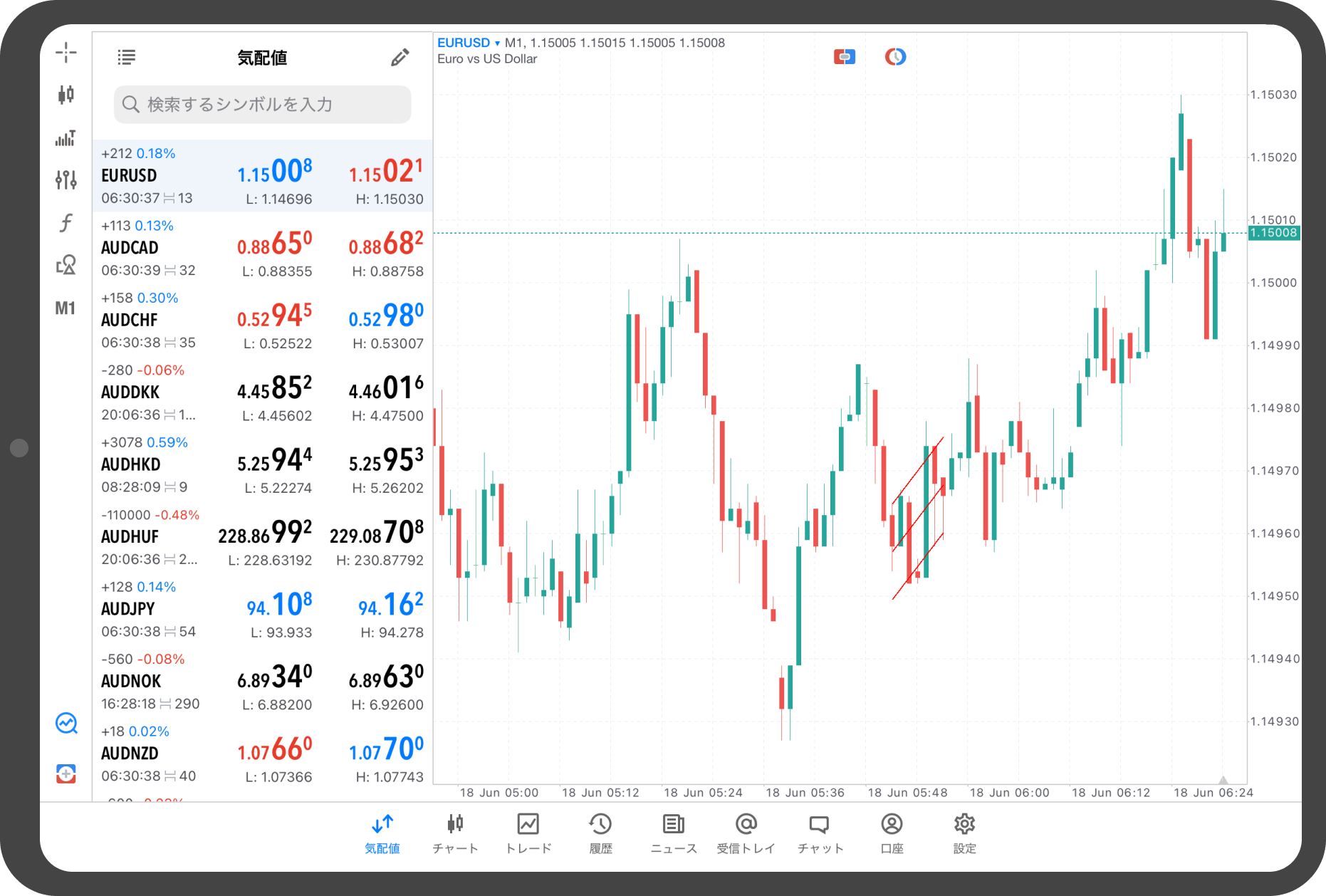Select the crosshair tool in the sidebar
1326x896 pixels.
(x=66, y=52)
